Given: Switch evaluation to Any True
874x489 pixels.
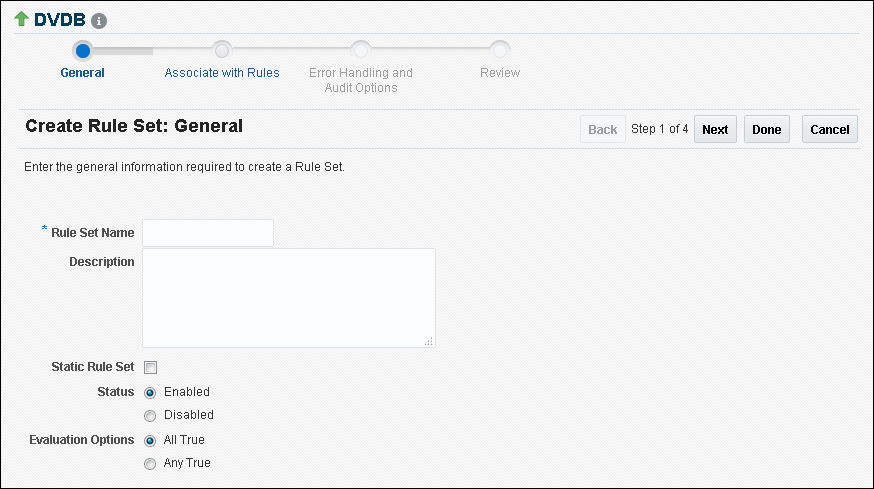Looking at the screenshot, I should click(x=151, y=463).
